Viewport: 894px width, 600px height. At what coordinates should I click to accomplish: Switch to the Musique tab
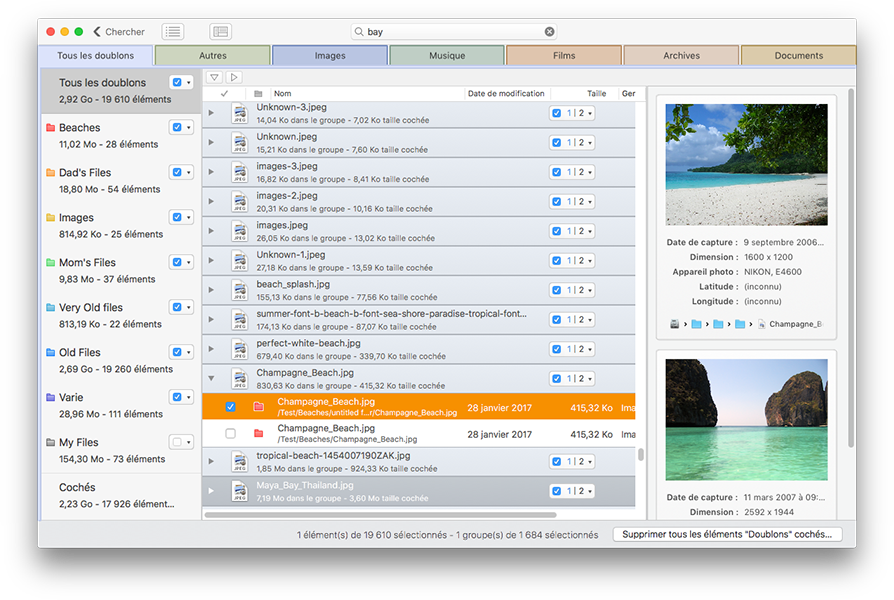click(447, 55)
